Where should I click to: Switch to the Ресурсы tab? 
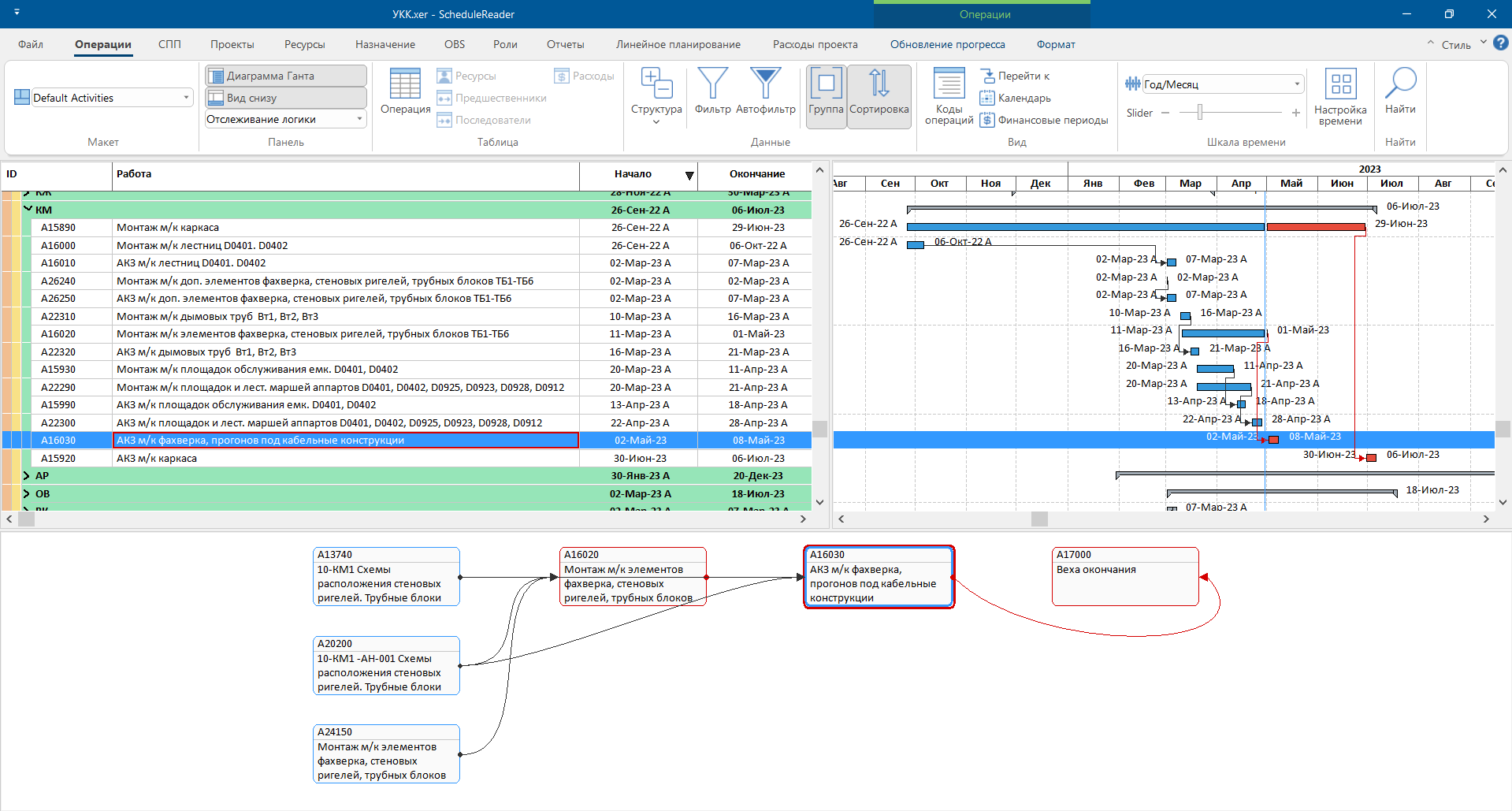[305, 44]
